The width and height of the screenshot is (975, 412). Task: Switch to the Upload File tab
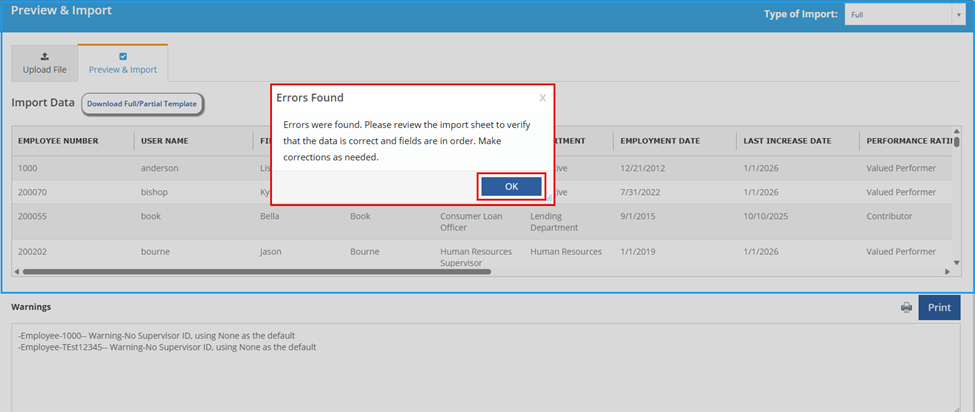44,63
